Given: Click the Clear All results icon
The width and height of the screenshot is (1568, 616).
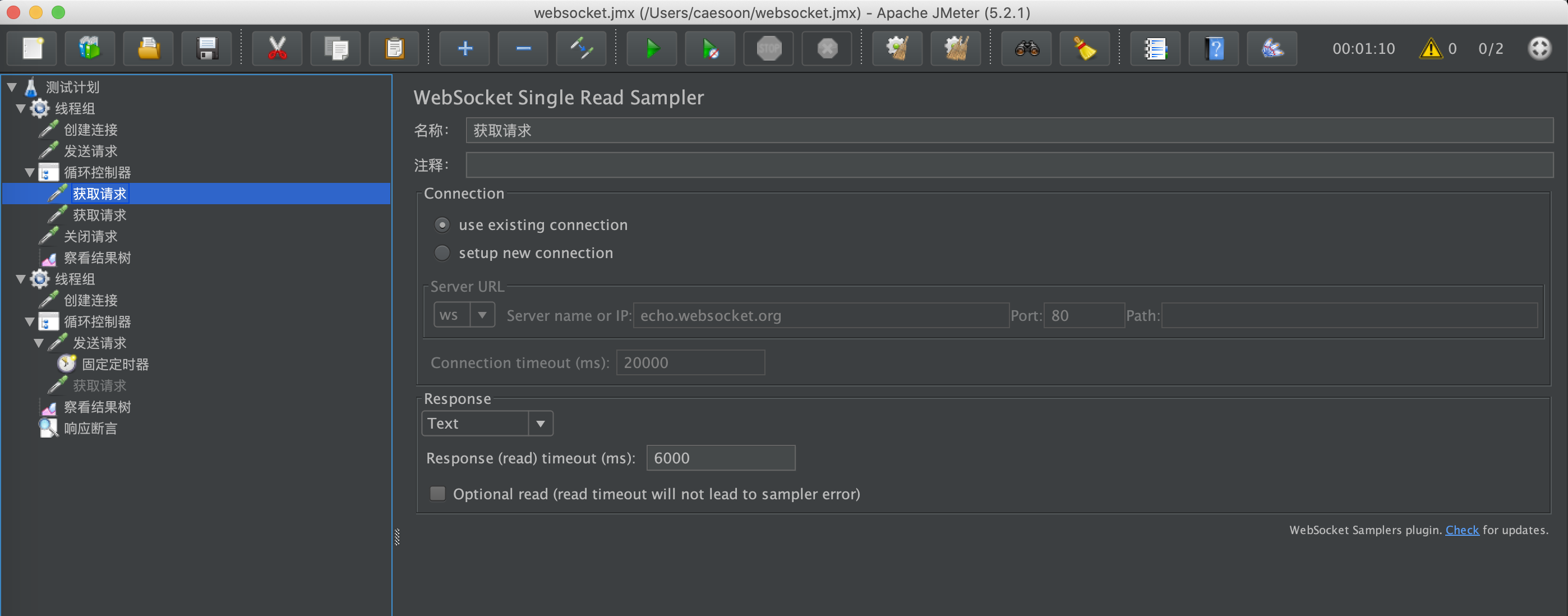Looking at the screenshot, I should (956, 49).
